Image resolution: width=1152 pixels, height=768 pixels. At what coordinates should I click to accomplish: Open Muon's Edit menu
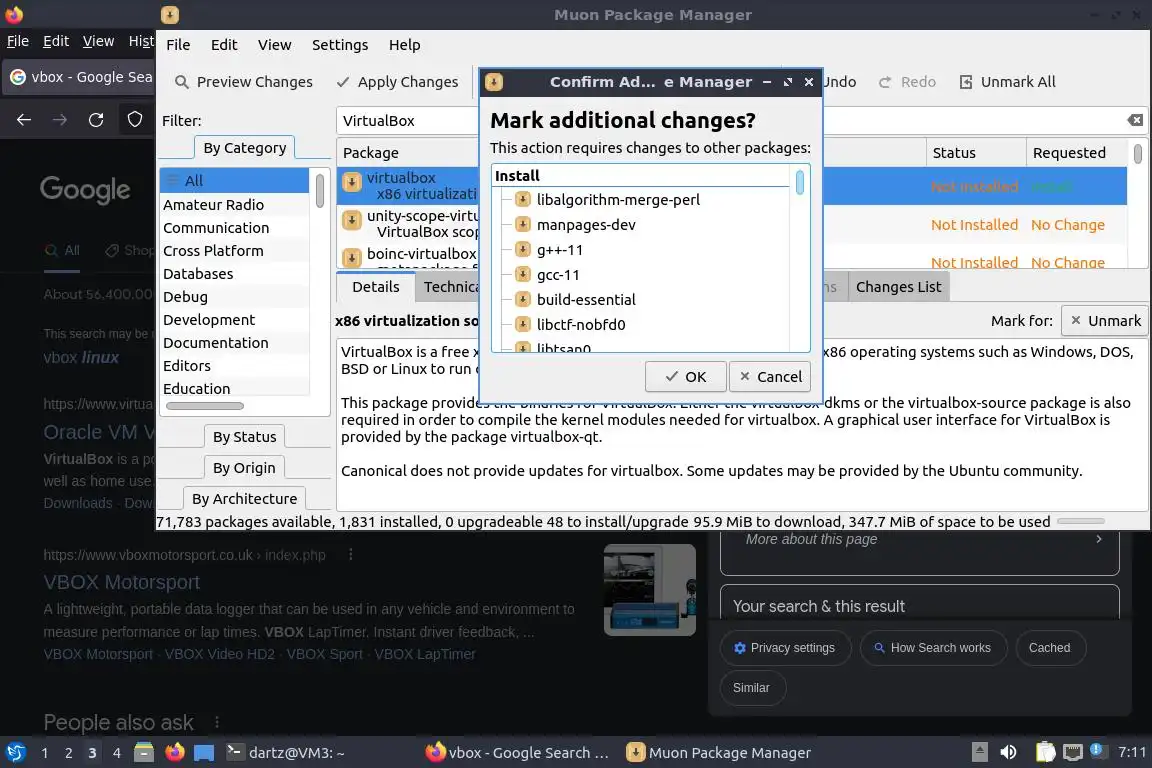[x=224, y=45]
